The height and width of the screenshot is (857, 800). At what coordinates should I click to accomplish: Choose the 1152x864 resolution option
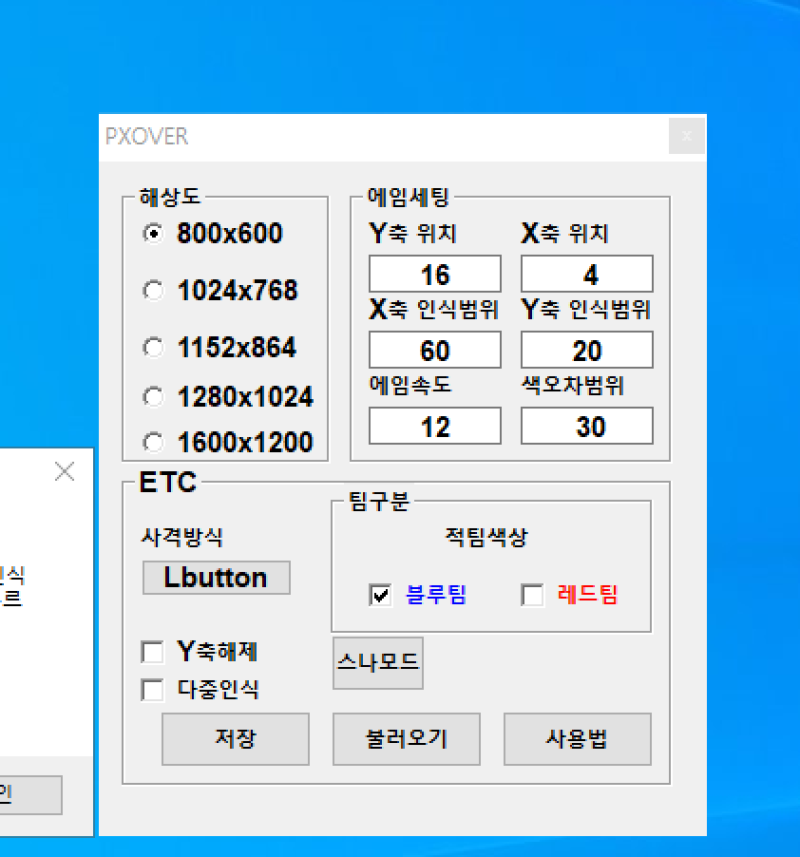coord(153,348)
